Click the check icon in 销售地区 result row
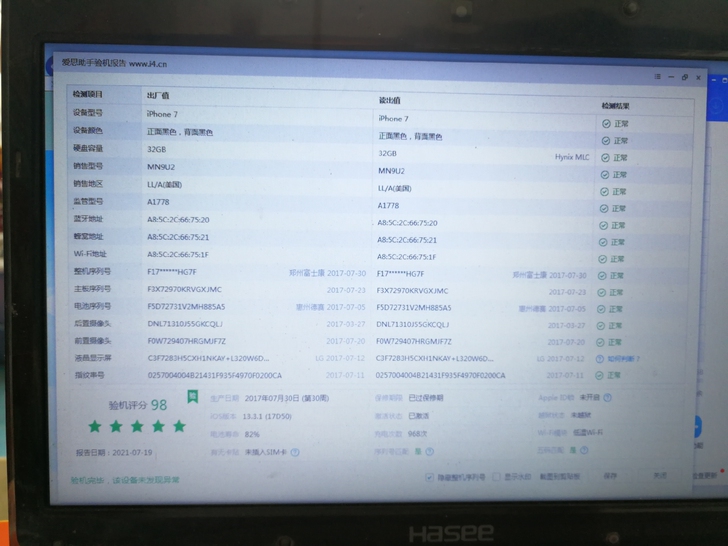The width and height of the screenshot is (728, 546). coord(604,192)
